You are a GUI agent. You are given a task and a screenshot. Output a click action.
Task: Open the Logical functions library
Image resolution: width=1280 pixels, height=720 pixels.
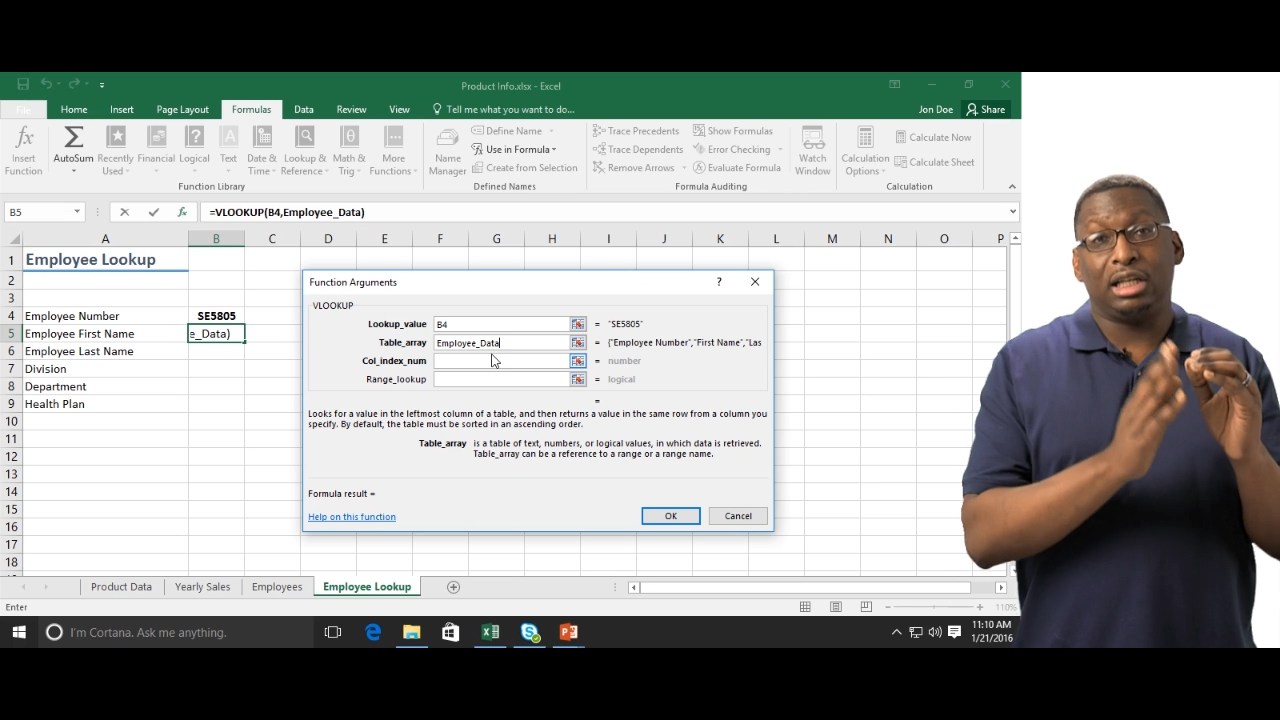pos(195,150)
